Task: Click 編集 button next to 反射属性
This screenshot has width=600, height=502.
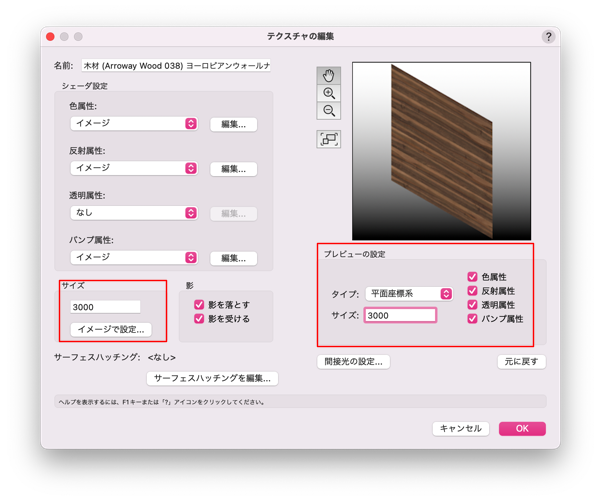Action: coord(233,169)
